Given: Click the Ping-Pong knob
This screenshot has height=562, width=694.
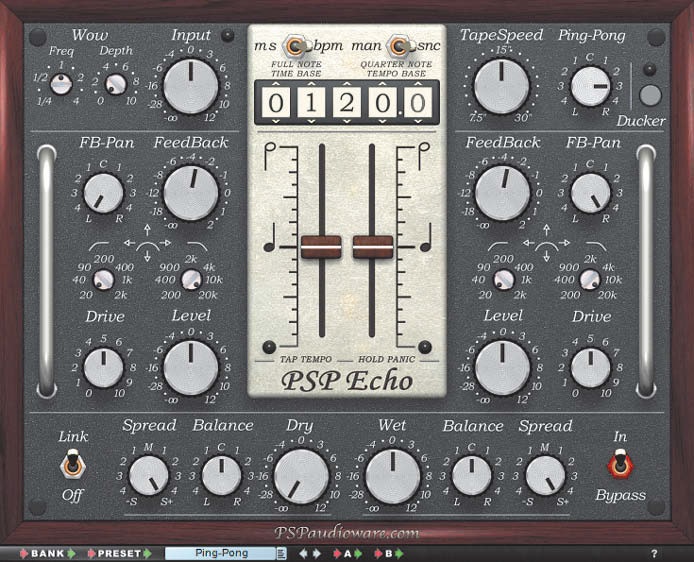Looking at the screenshot, I should 590,87.
